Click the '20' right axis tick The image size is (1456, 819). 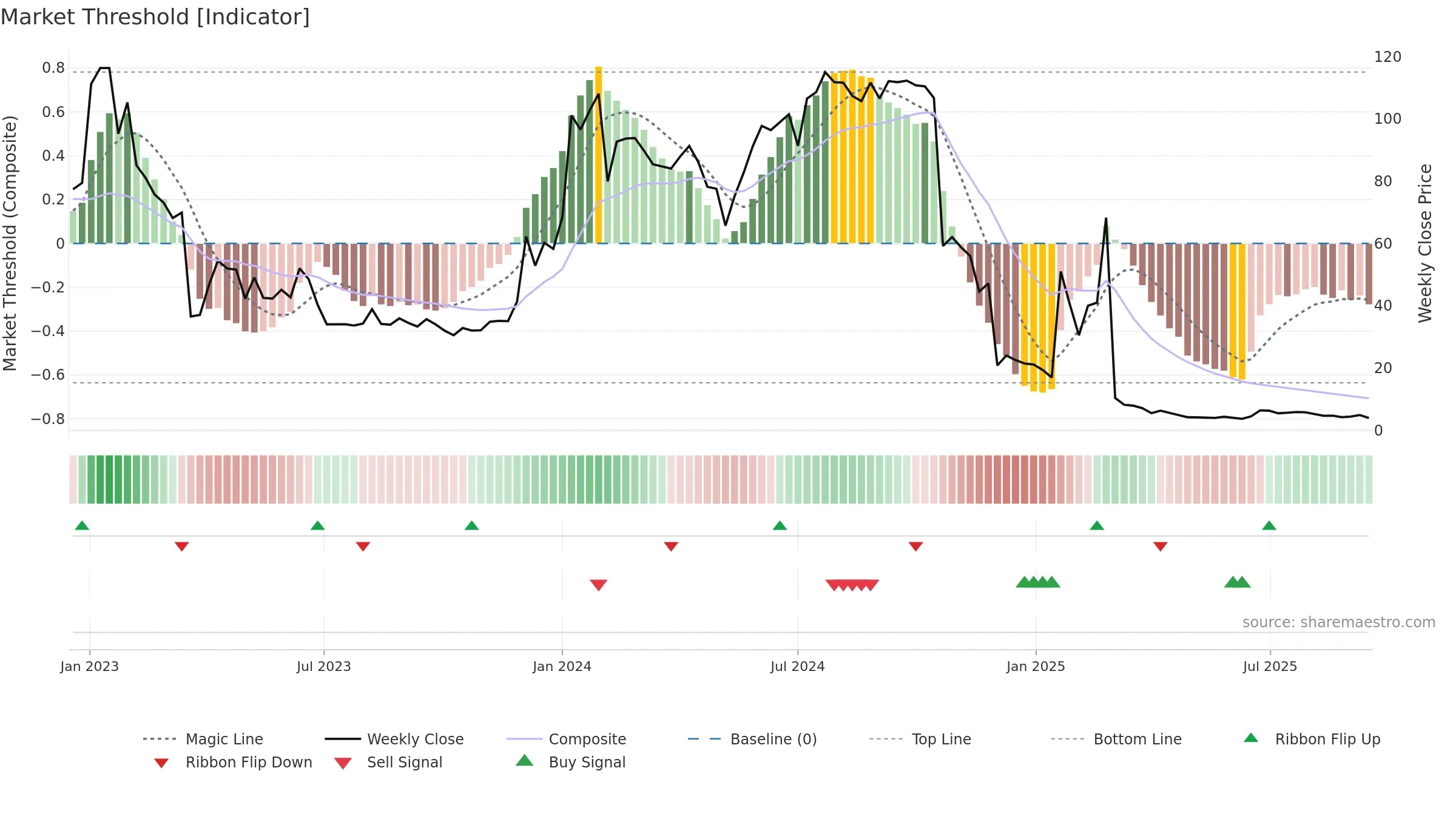pos(1384,368)
